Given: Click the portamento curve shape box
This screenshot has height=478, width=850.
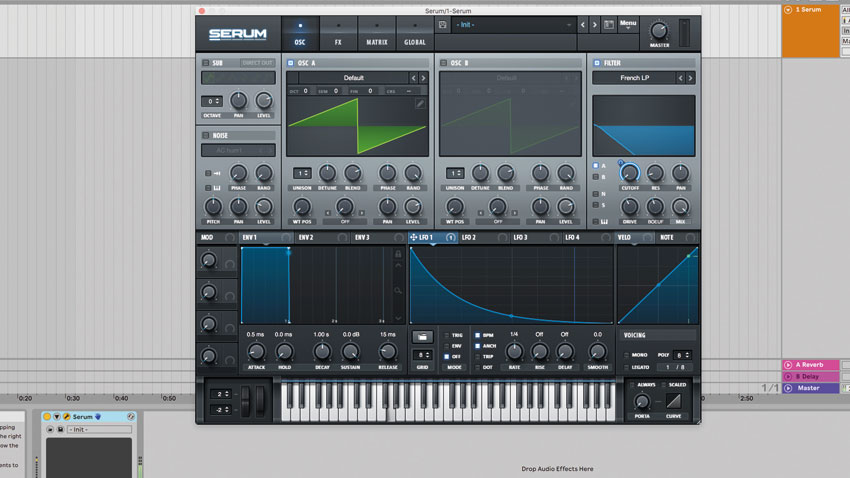Looking at the screenshot, I should (674, 401).
